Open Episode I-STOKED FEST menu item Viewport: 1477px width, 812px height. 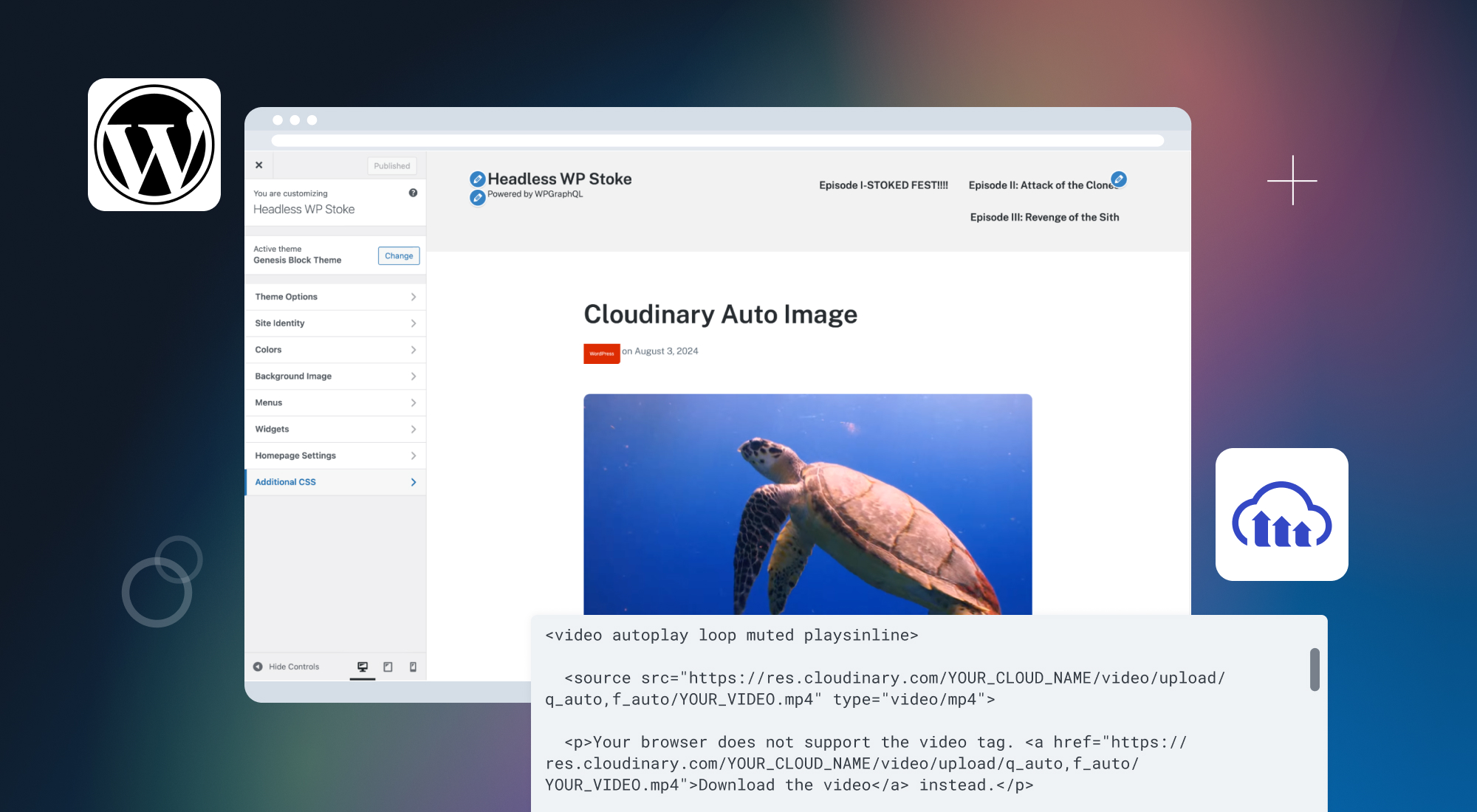[883, 185]
